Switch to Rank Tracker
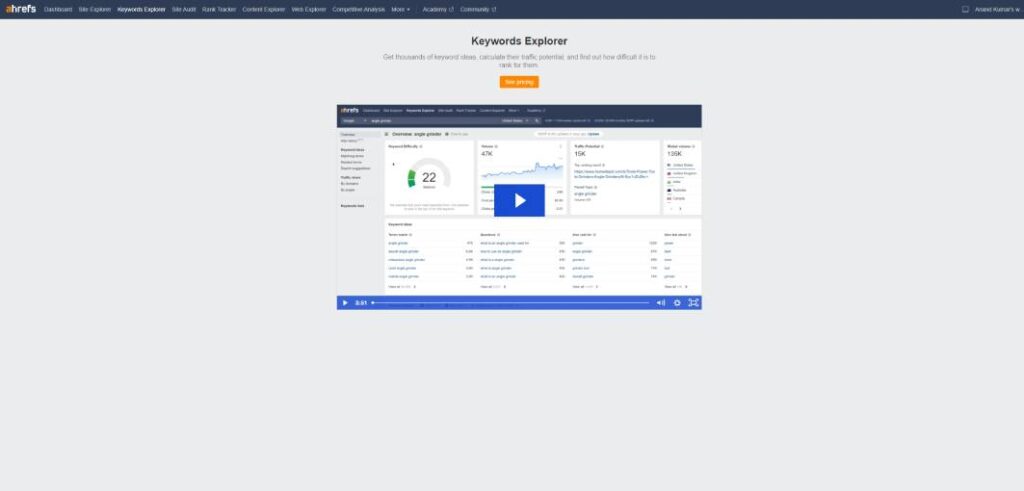Image resolution: width=1024 pixels, height=491 pixels. point(219,10)
